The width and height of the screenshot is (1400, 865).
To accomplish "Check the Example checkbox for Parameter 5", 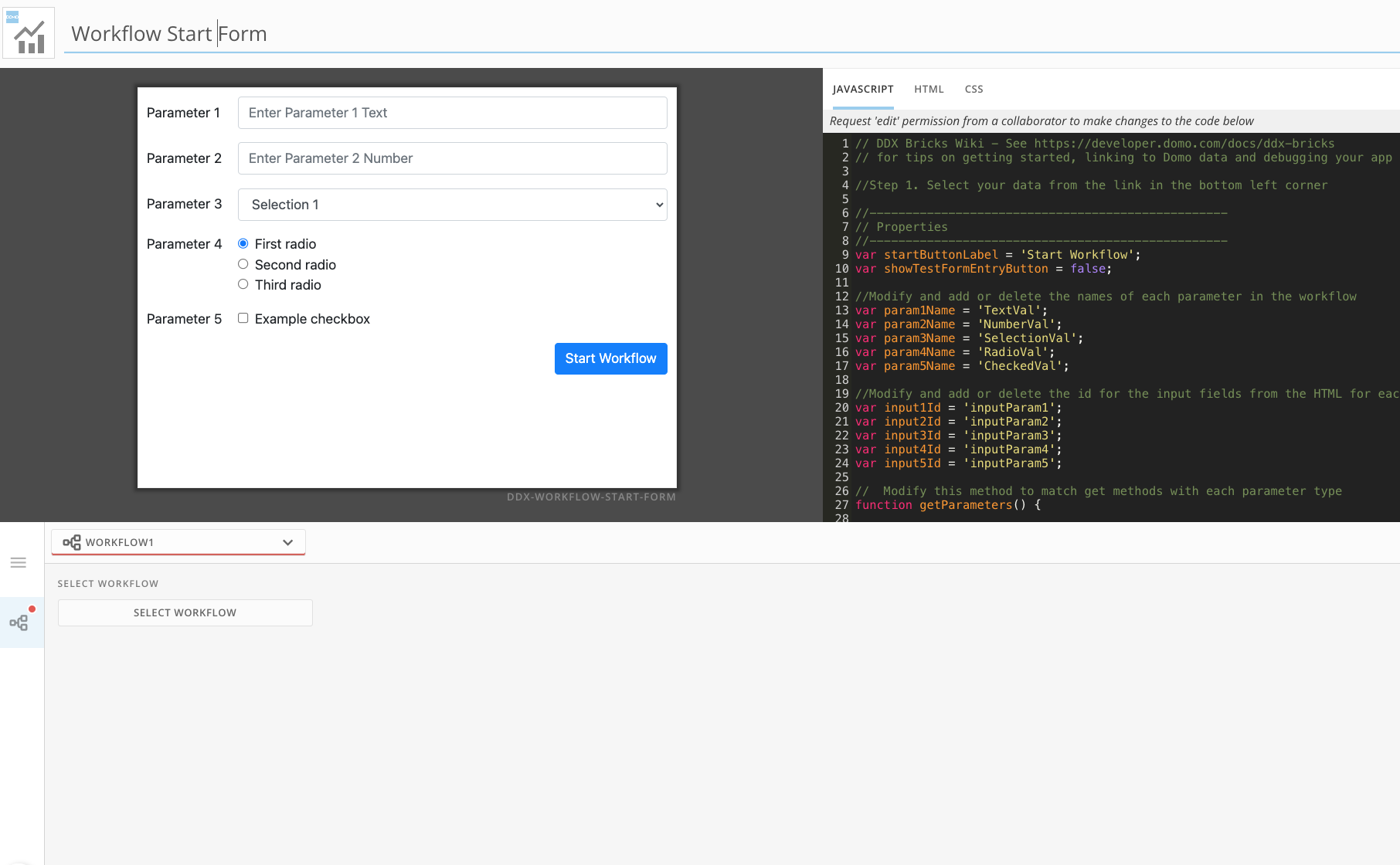I will (x=243, y=317).
